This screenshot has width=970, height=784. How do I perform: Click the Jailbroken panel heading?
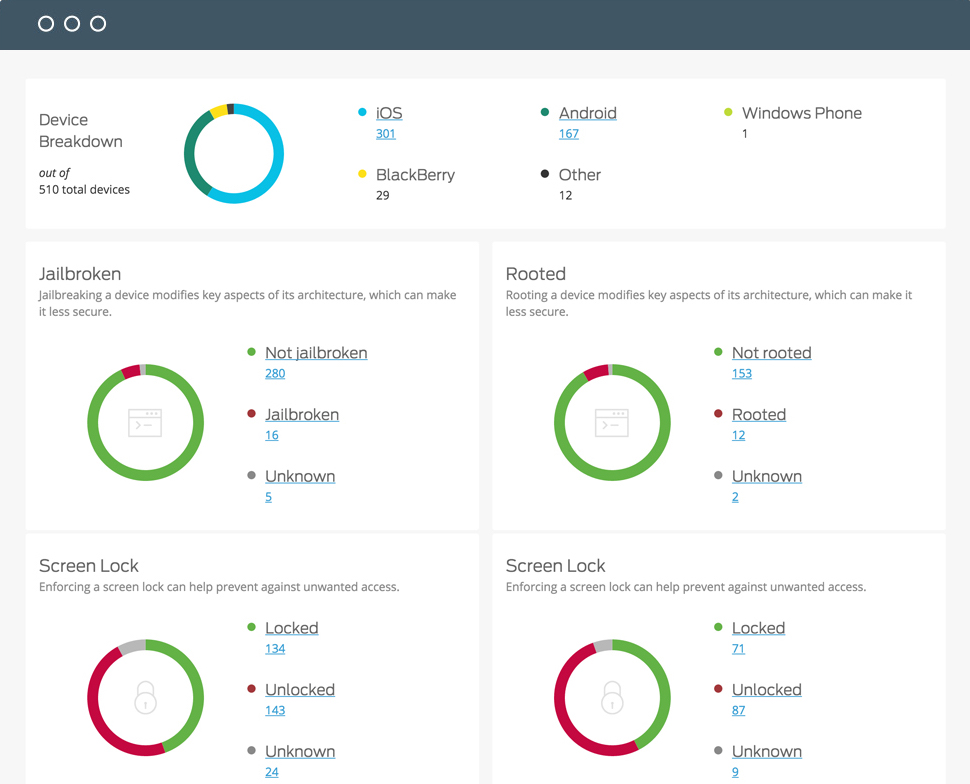point(80,274)
